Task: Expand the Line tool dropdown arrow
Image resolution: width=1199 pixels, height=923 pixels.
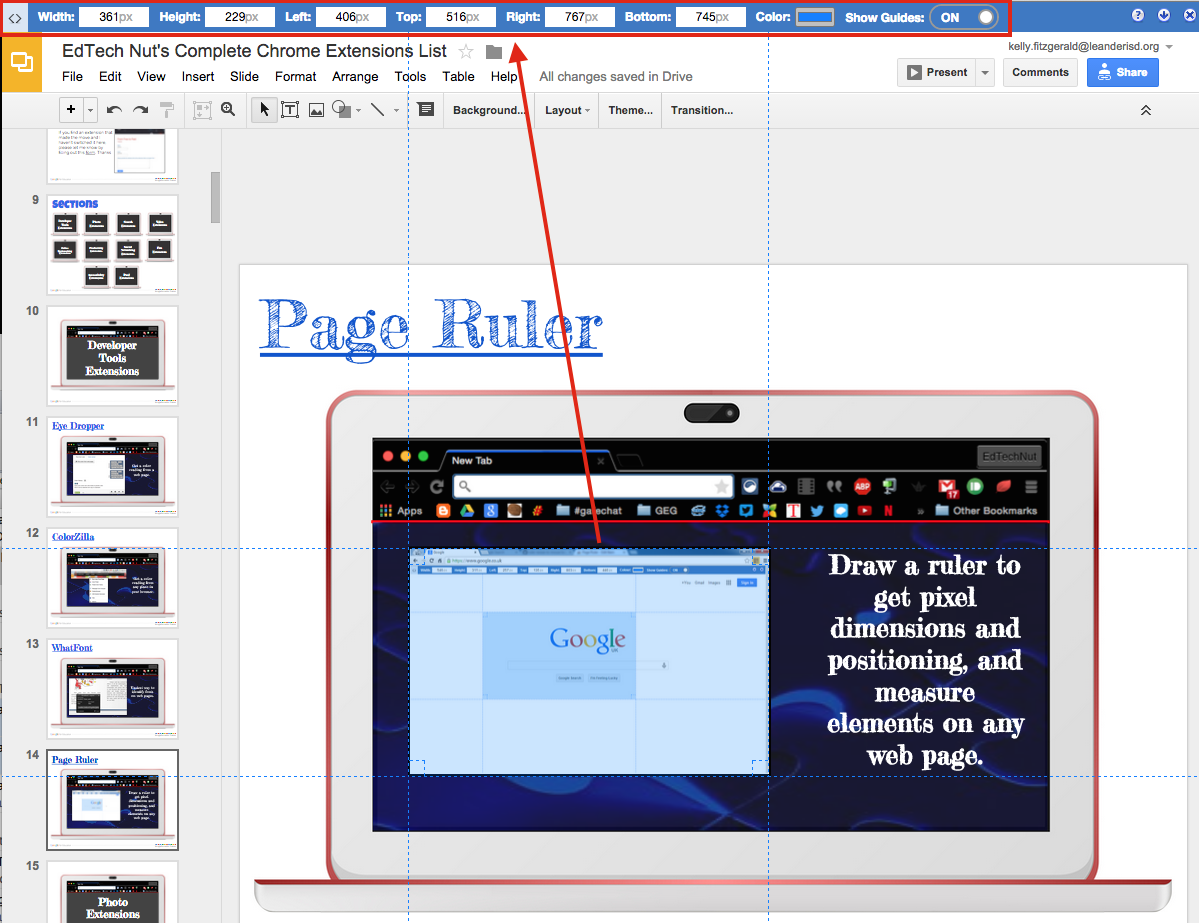Action: (x=396, y=110)
